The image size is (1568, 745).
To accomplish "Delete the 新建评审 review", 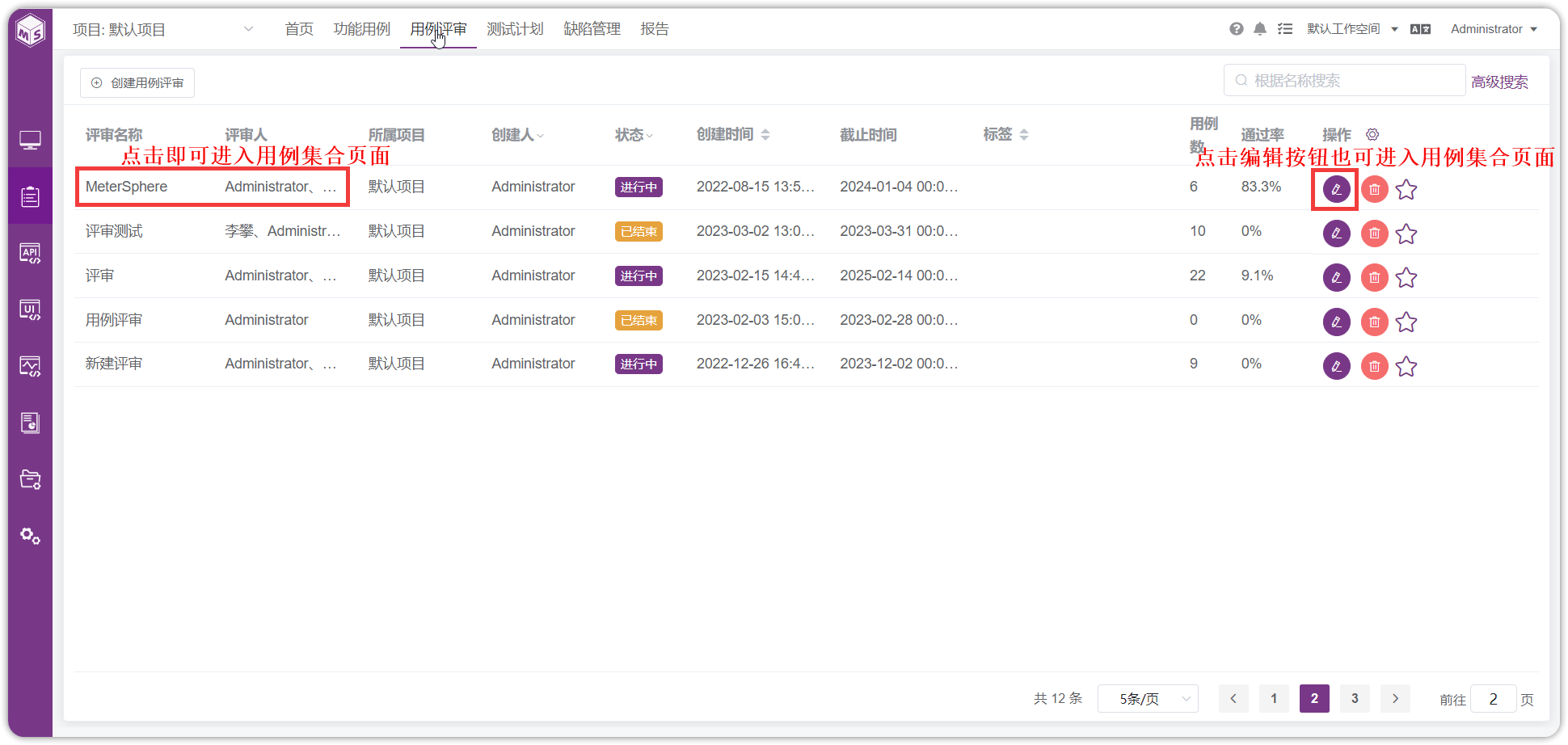I will pos(1375,366).
